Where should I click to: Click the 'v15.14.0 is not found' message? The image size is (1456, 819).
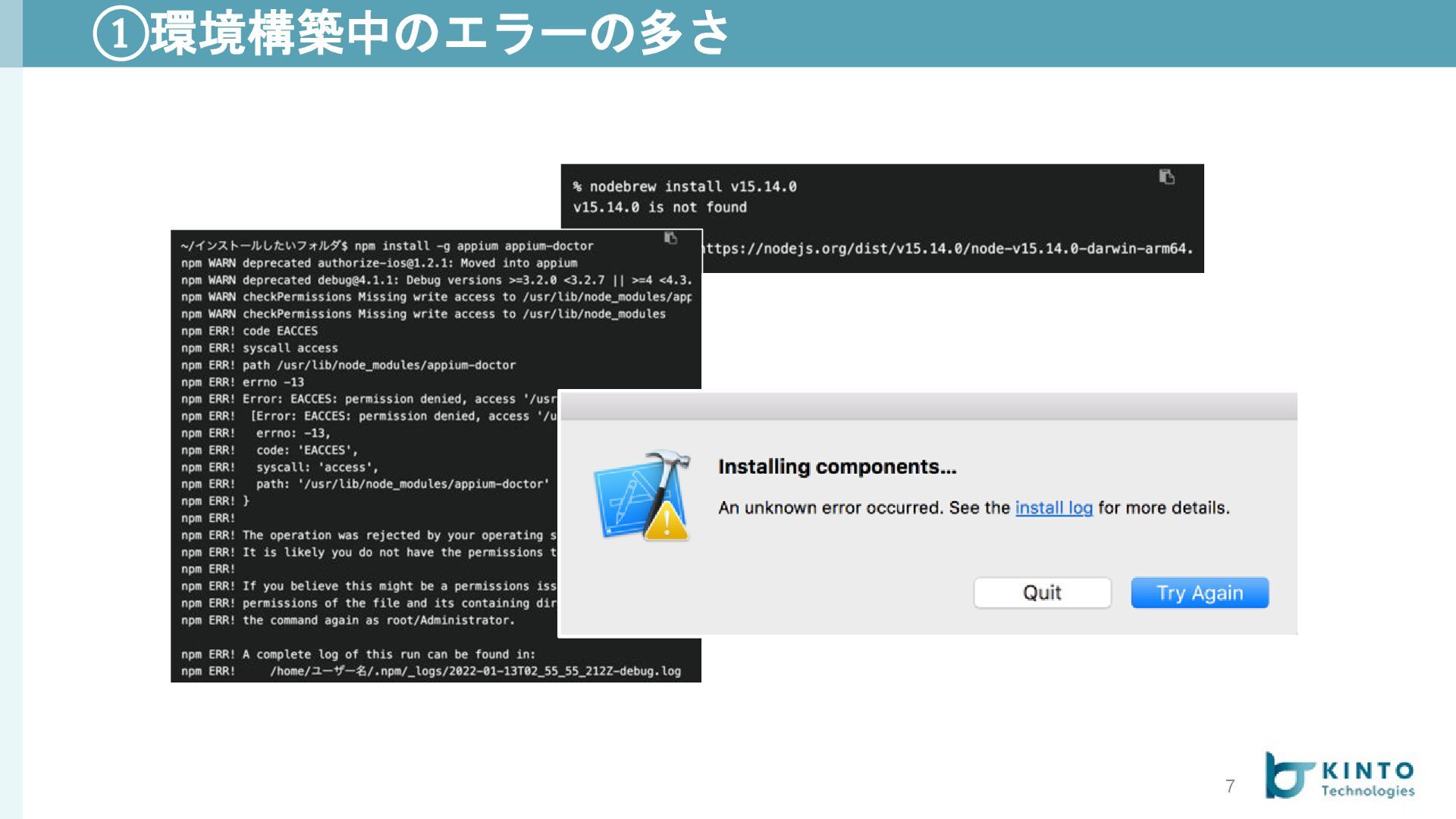click(x=660, y=207)
